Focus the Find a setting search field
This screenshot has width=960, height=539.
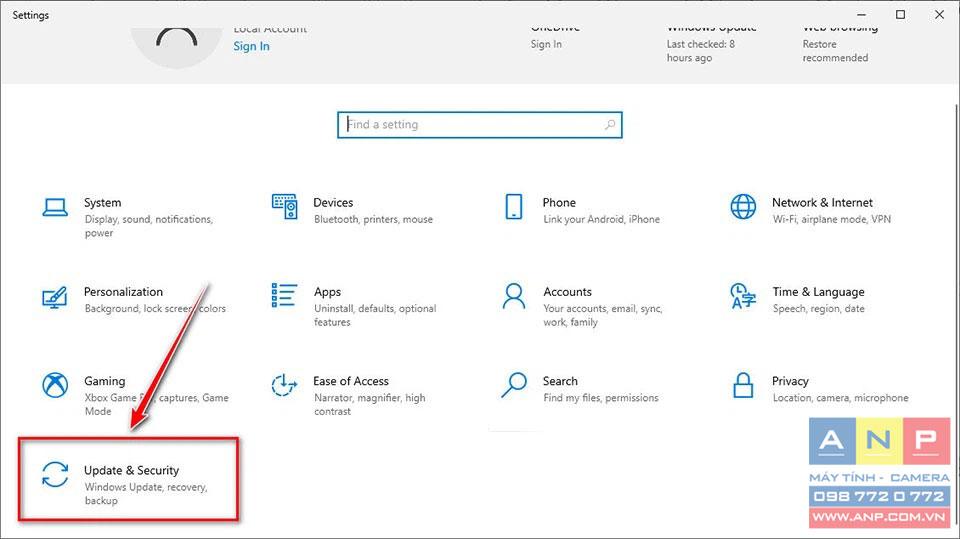479,125
